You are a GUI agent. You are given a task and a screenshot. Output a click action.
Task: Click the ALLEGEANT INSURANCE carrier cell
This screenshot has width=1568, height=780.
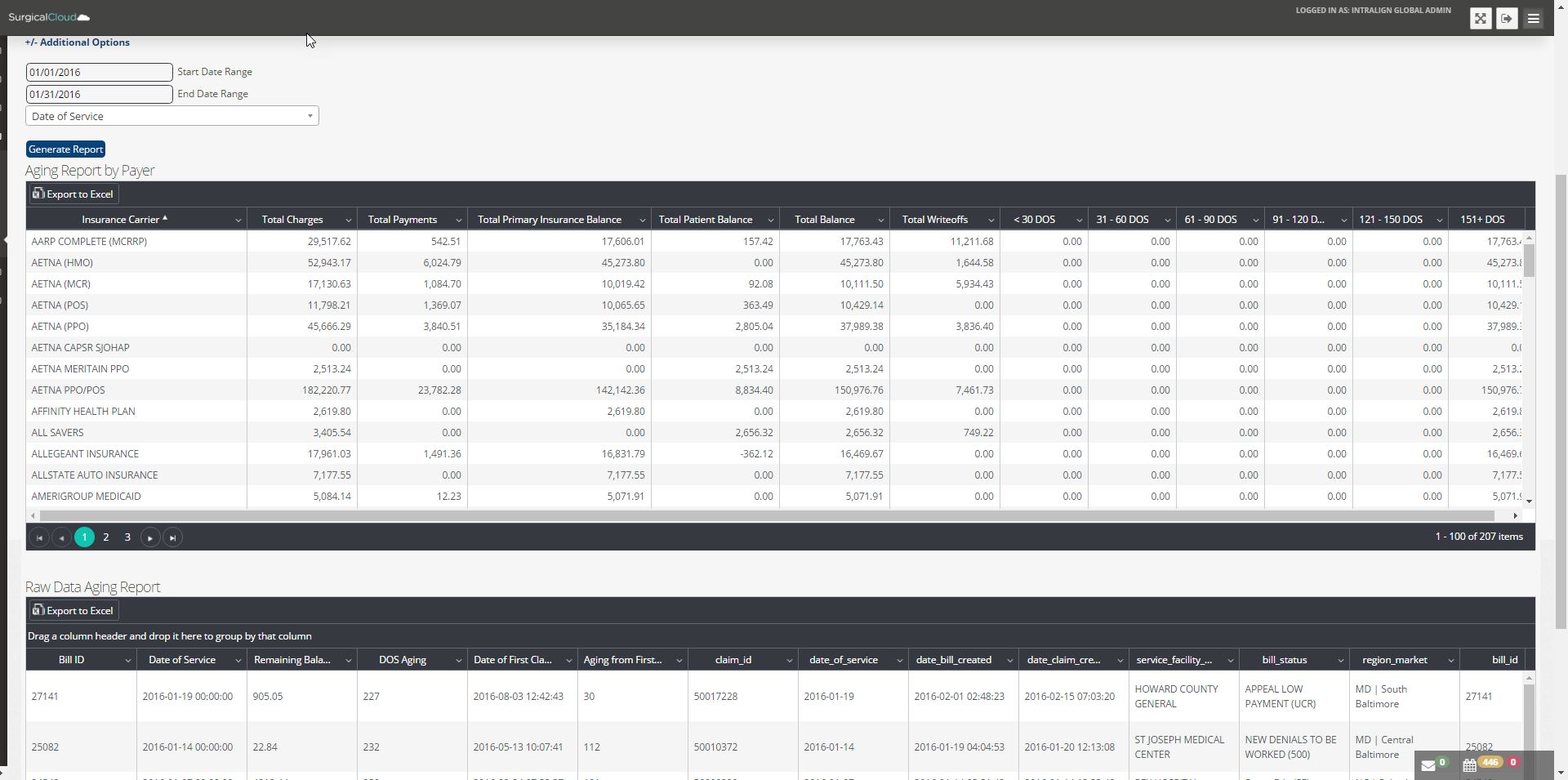[x=136, y=454]
